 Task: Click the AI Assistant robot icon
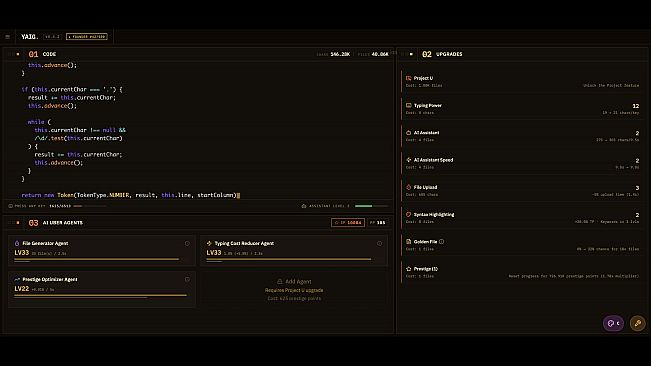tap(409, 133)
